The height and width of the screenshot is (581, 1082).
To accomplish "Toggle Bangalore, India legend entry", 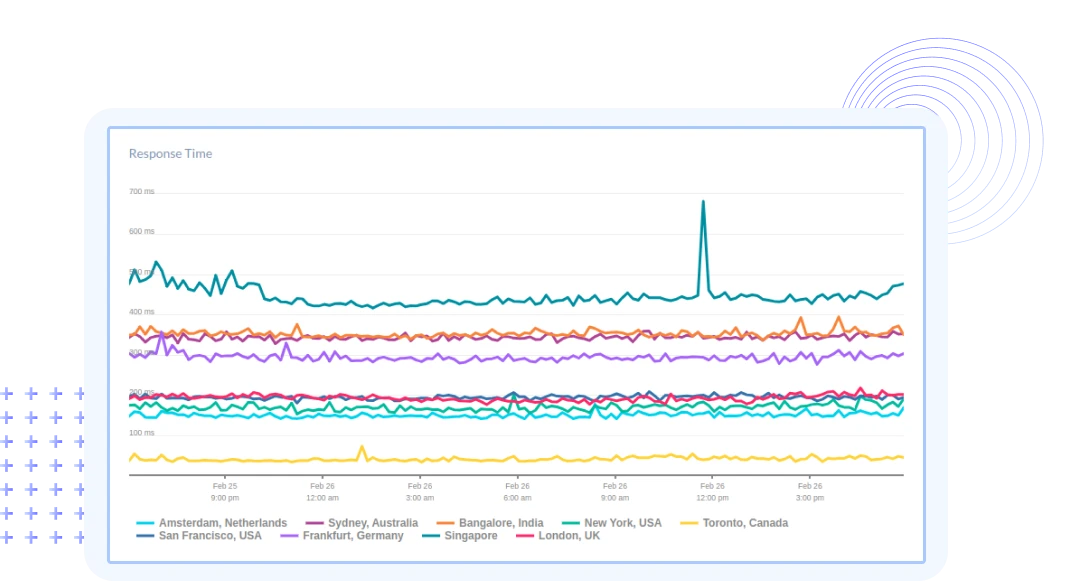I will 490,523.
